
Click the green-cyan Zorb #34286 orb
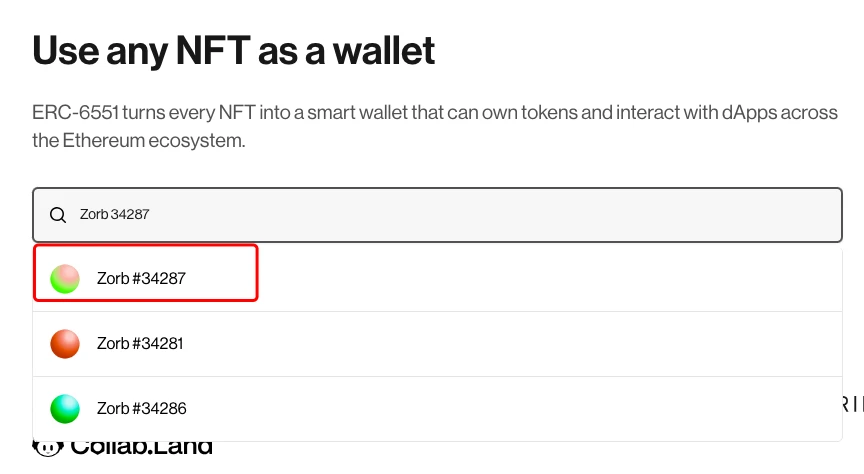click(x=65, y=408)
